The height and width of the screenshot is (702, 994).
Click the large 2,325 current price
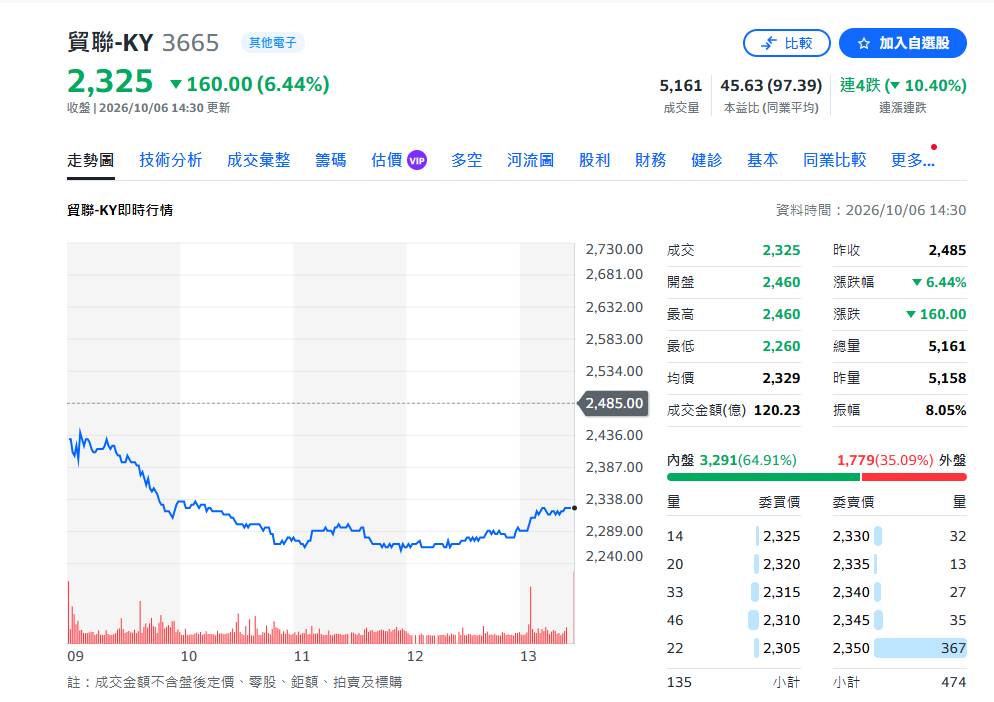coord(110,81)
